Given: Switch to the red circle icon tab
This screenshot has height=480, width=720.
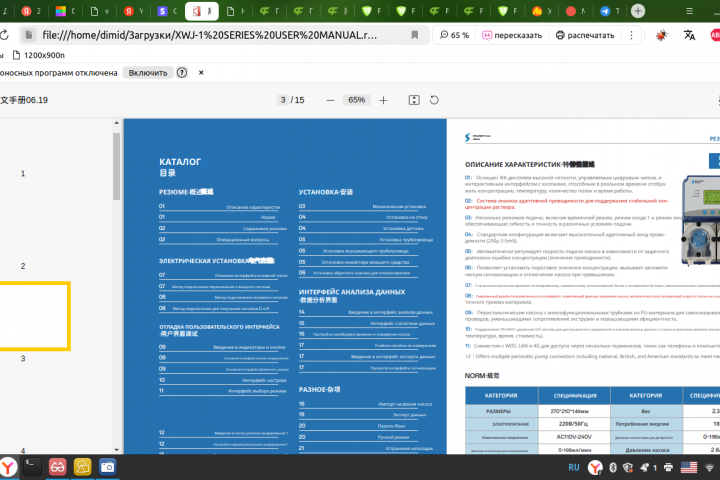Looking at the screenshot, I should pyautogui.click(x=575, y=11).
